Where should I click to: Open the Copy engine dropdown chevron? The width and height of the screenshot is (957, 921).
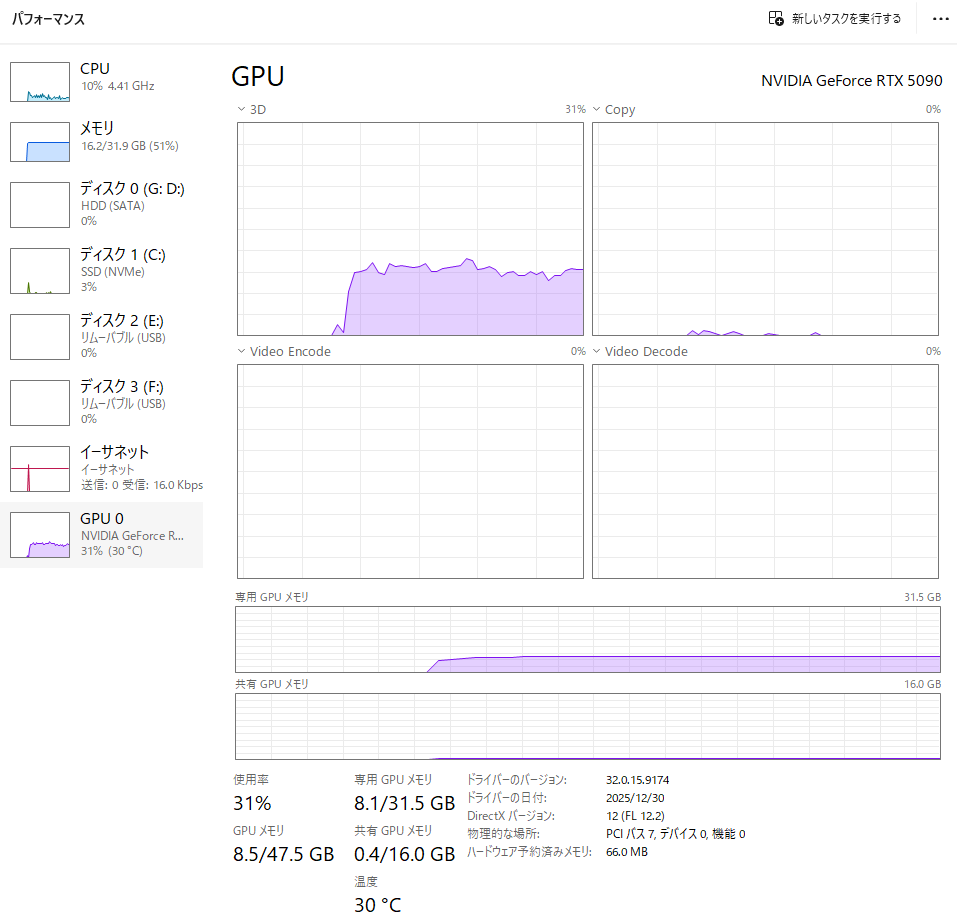click(x=597, y=109)
